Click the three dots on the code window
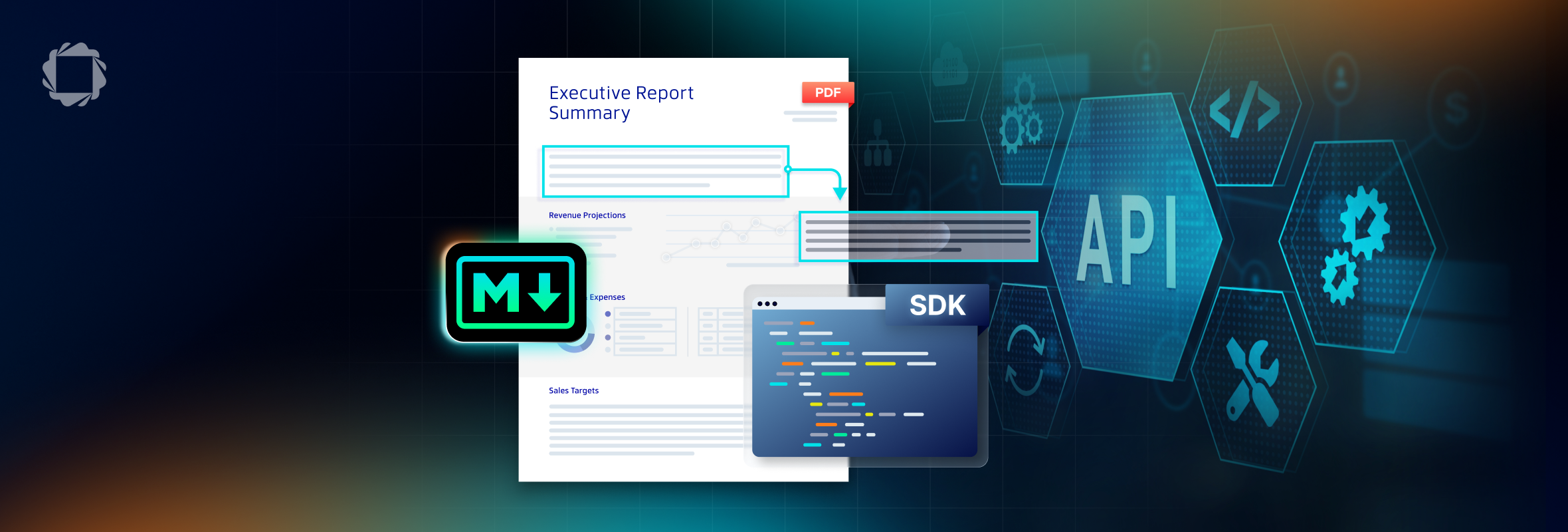 click(x=767, y=304)
